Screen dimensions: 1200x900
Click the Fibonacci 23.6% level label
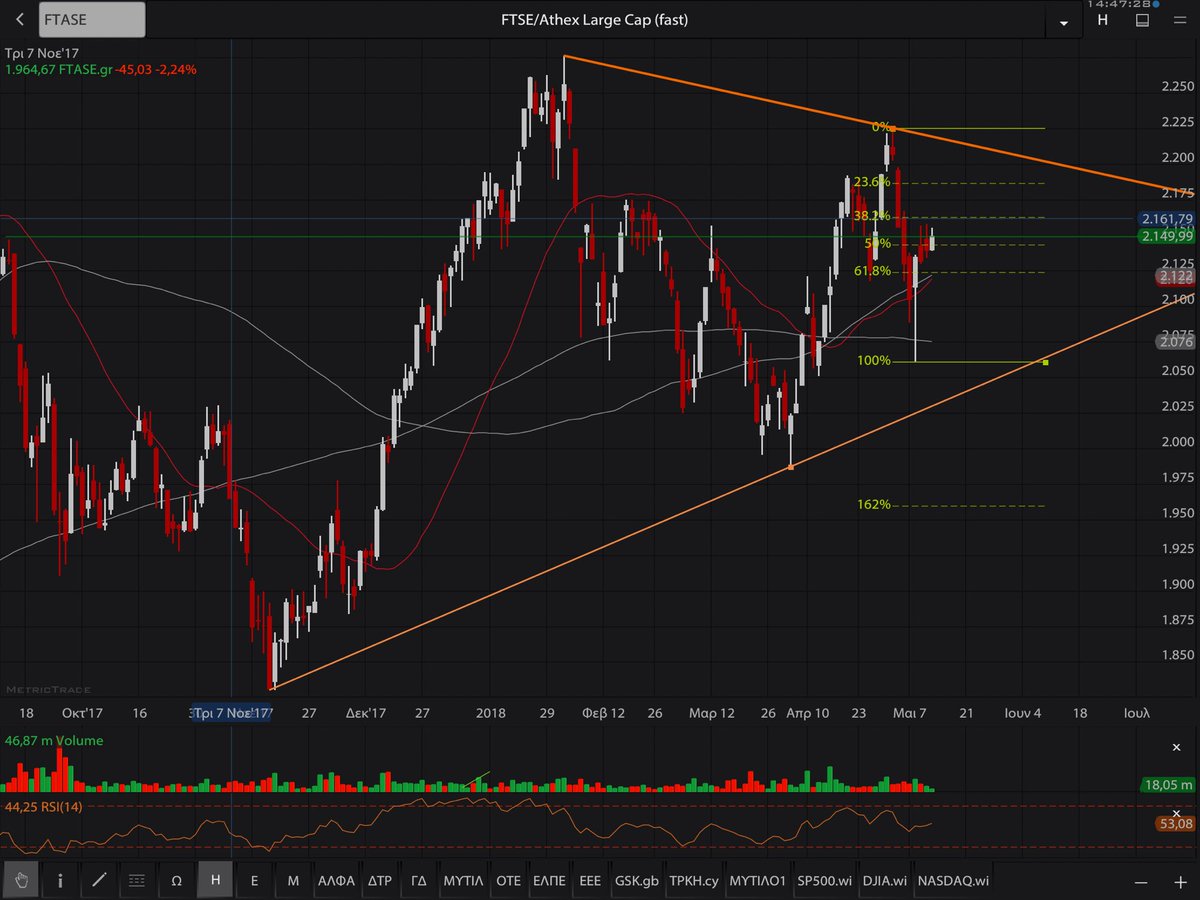(872, 182)
